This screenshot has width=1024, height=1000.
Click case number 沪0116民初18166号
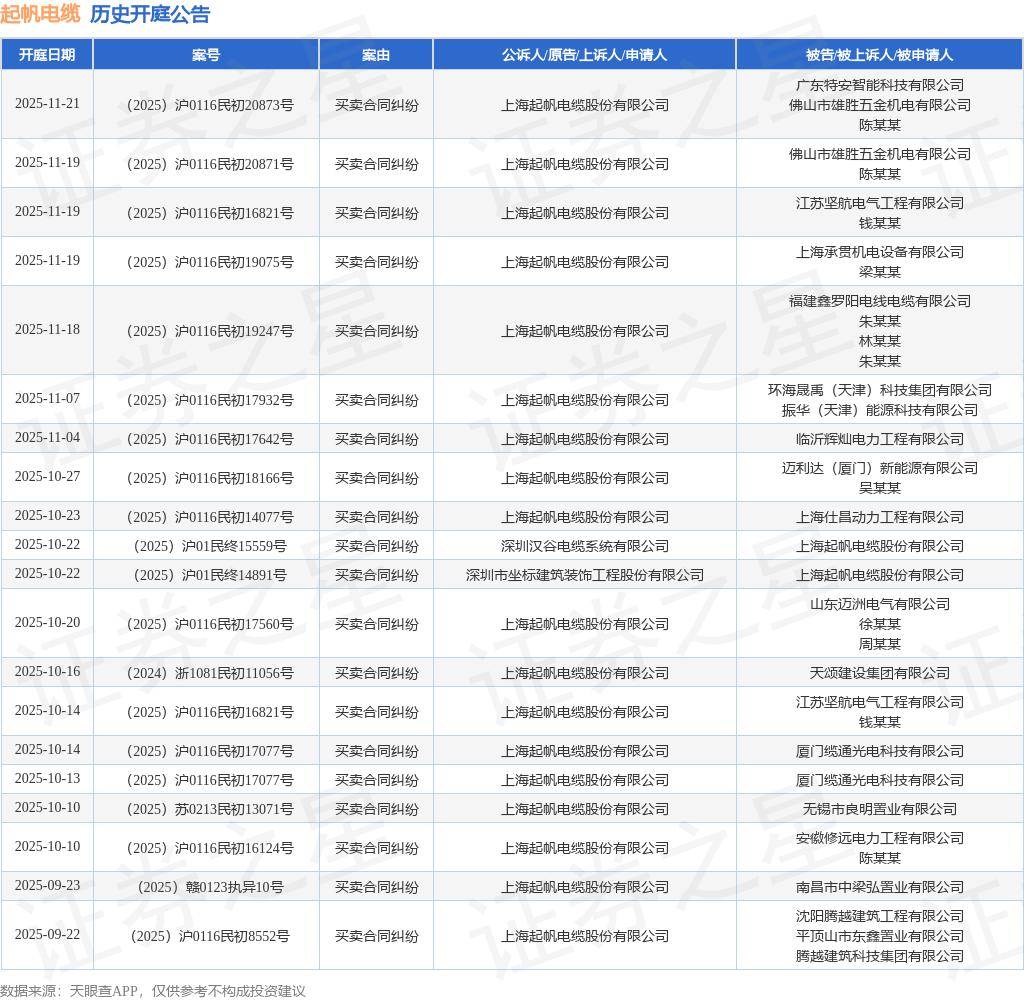[x=210, y=478]
